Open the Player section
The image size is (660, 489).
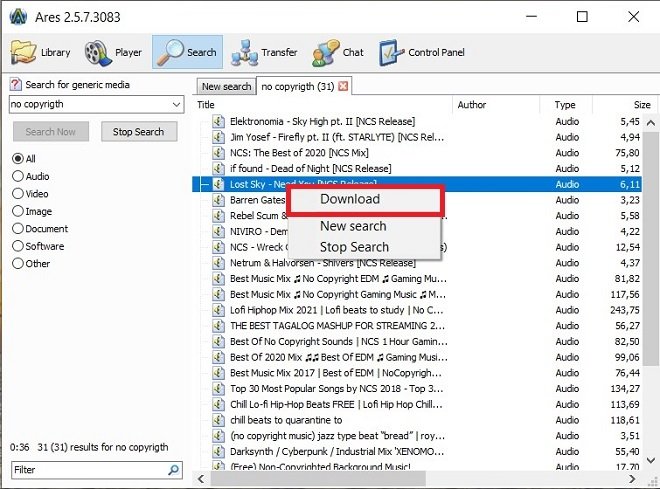tap(113, 52)
